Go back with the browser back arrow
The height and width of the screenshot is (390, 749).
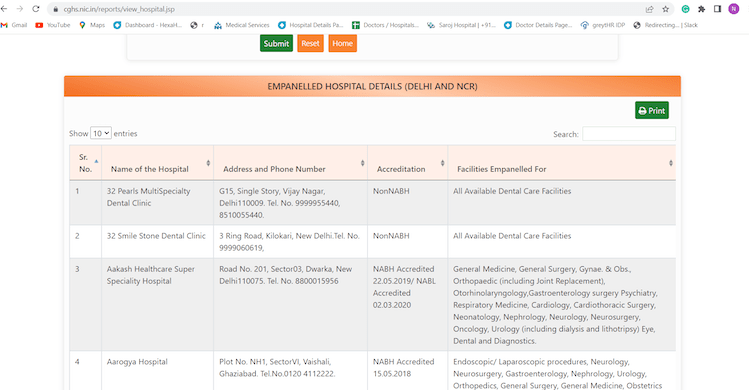[x=4, y=9]
